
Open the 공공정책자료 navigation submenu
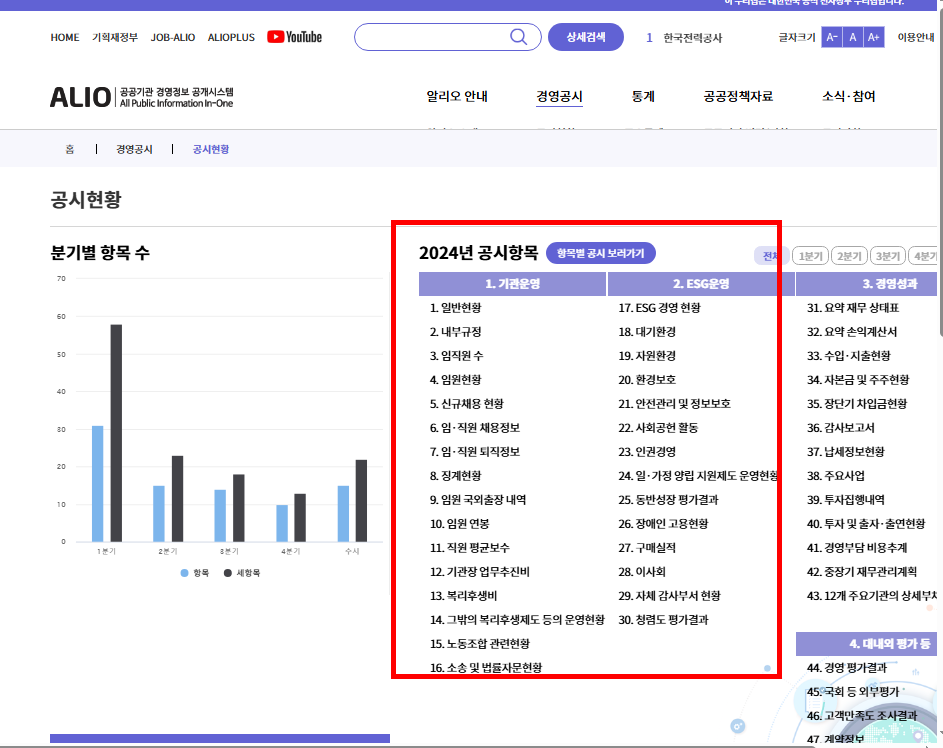pos(737,98)
